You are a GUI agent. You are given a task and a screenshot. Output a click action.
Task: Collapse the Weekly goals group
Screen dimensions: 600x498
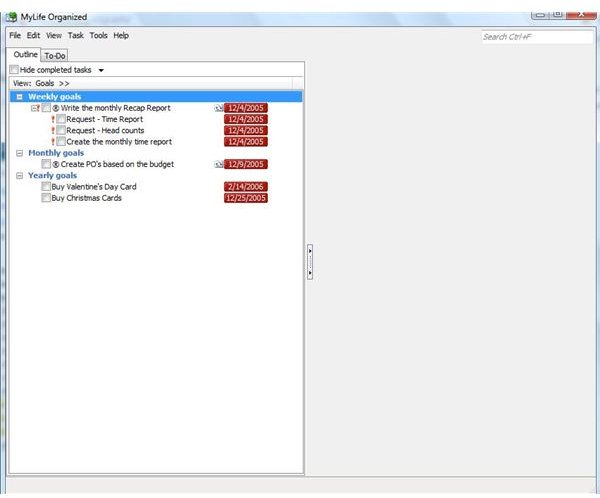pyautogui.click(x=20, y=97)
